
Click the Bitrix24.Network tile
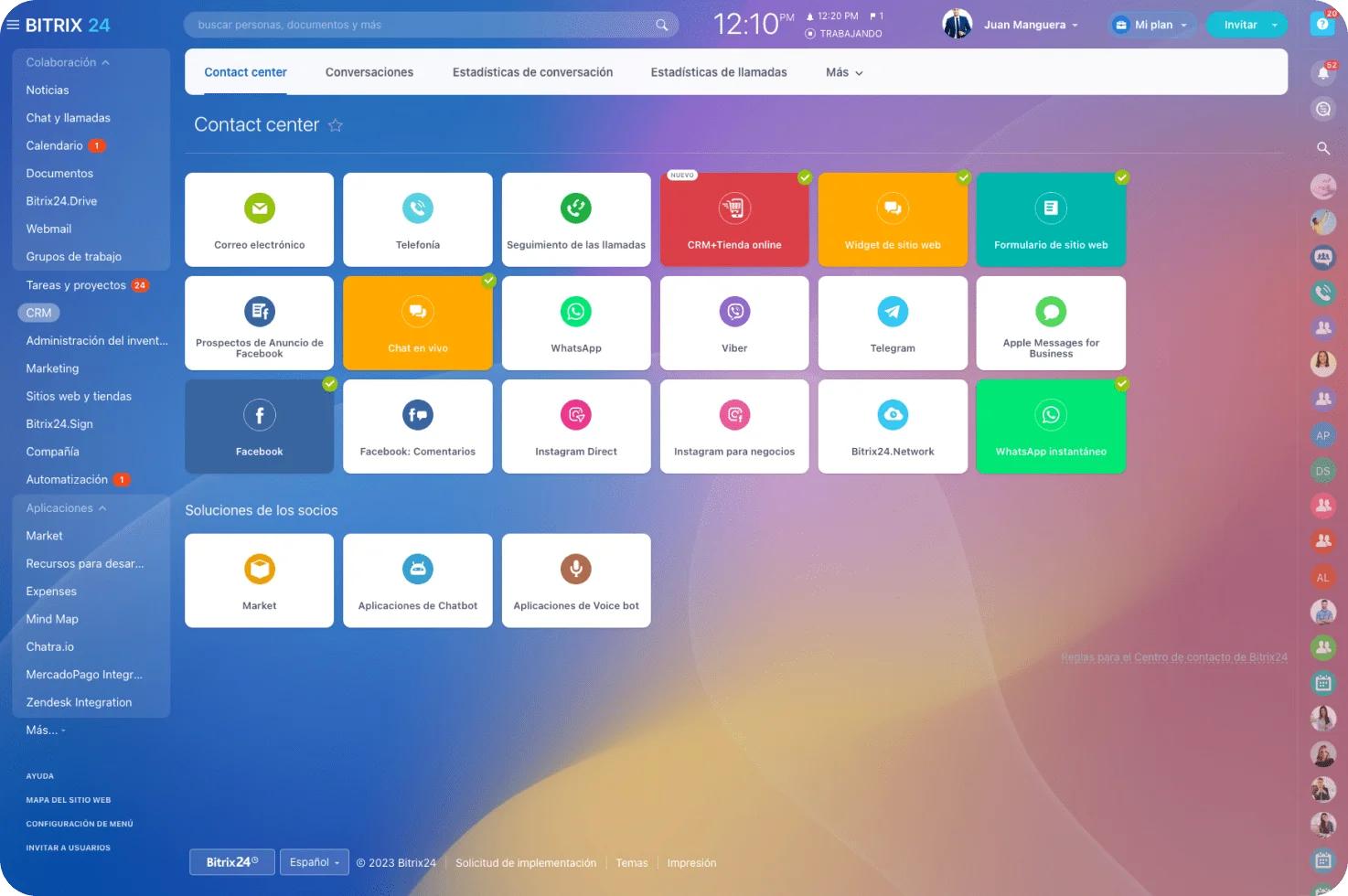pos(893,426)
